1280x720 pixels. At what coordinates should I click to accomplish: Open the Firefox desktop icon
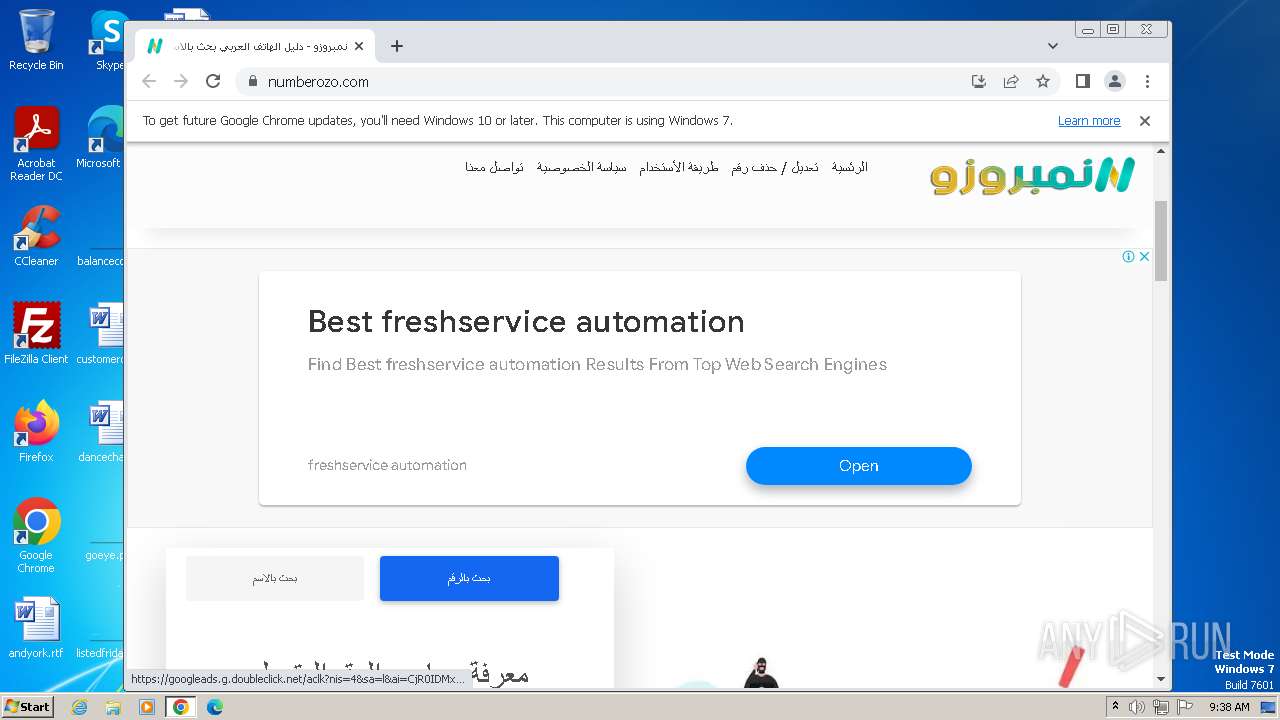[x=36, y=432]
